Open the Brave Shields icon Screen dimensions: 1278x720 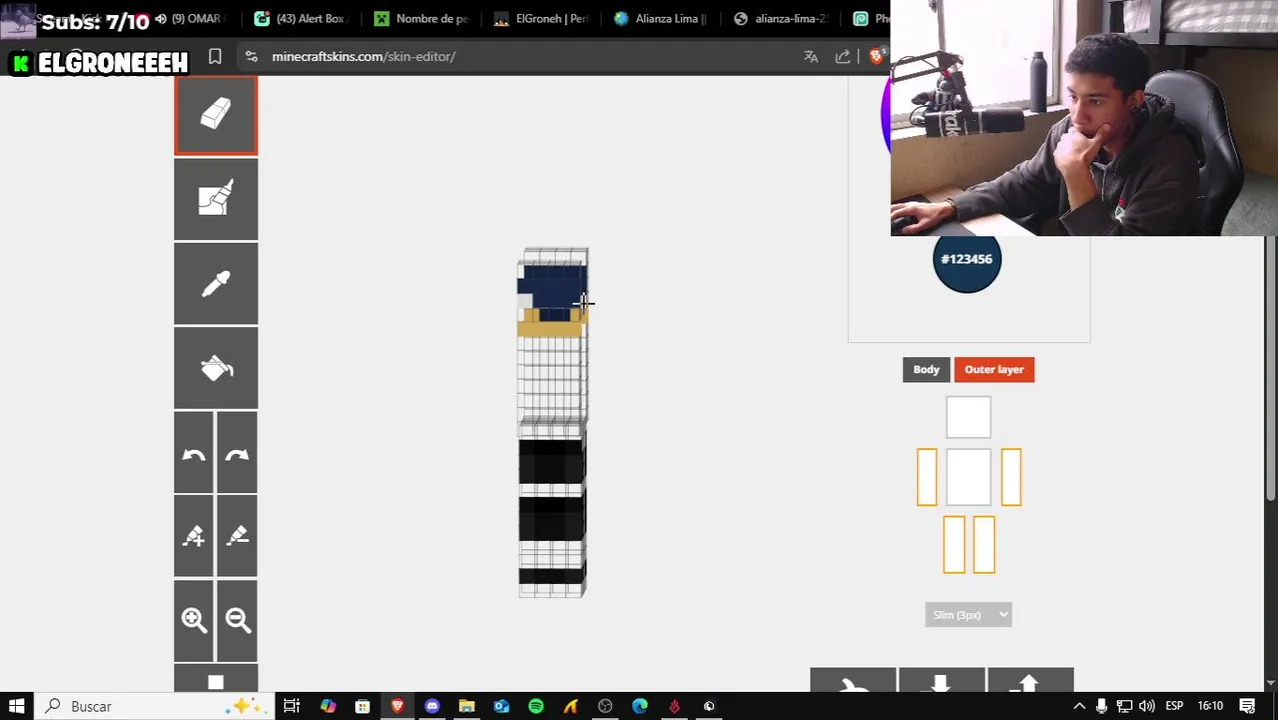click(877, 57)
